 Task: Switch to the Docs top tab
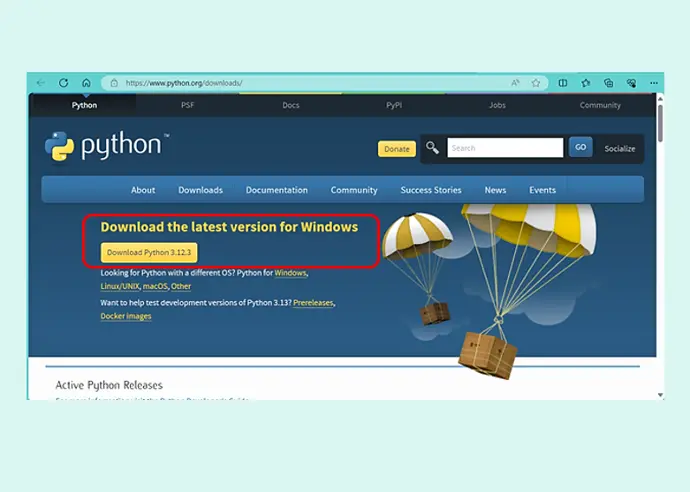point(291,105)
